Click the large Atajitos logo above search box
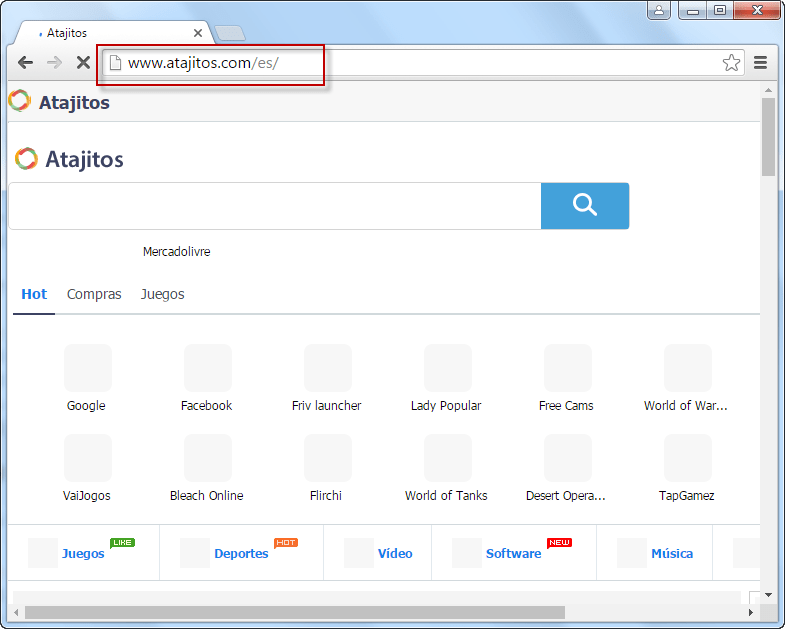Viewport: 785px width, 629px height. coord(69,159)
